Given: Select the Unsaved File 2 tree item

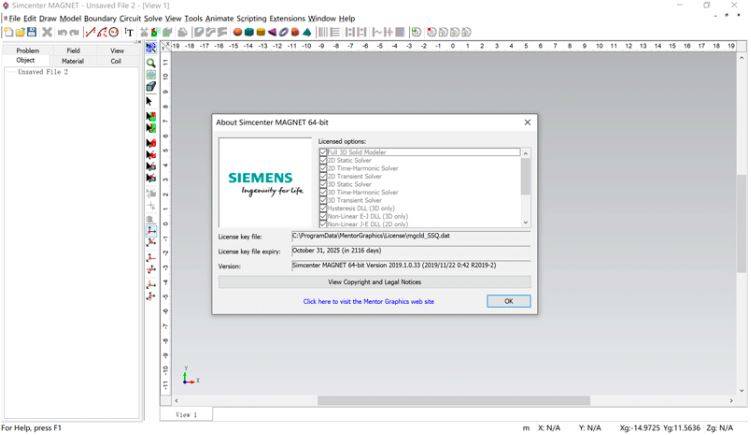Looking at the screenshot, I should pyautogui.click(x=43, y=72).
